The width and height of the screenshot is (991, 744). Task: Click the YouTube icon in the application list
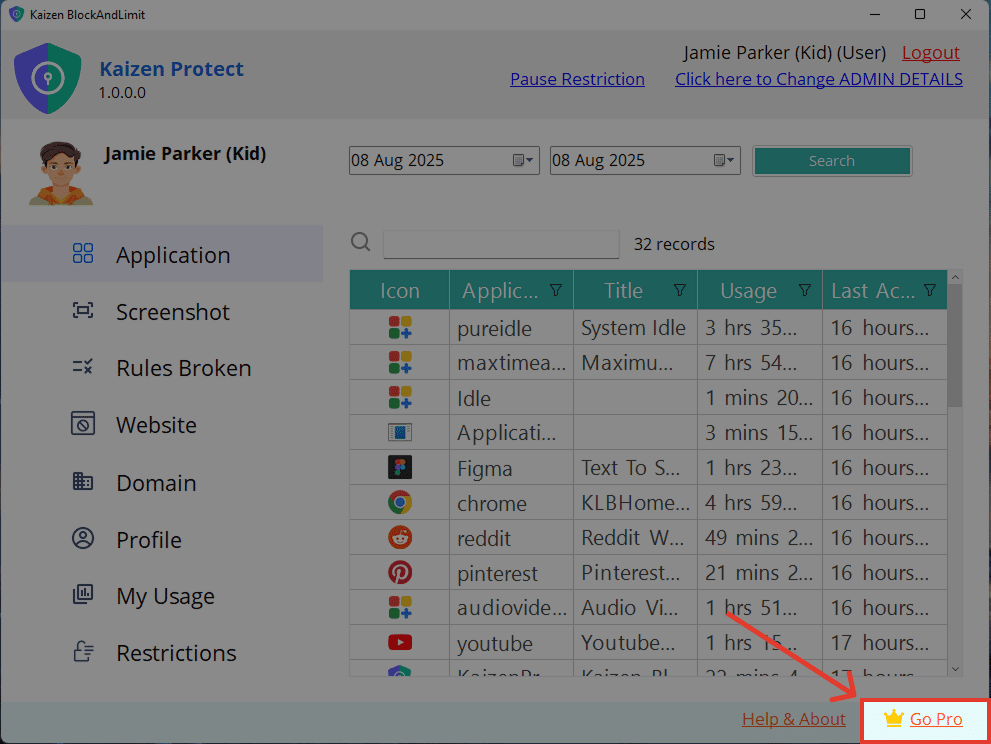399,643
